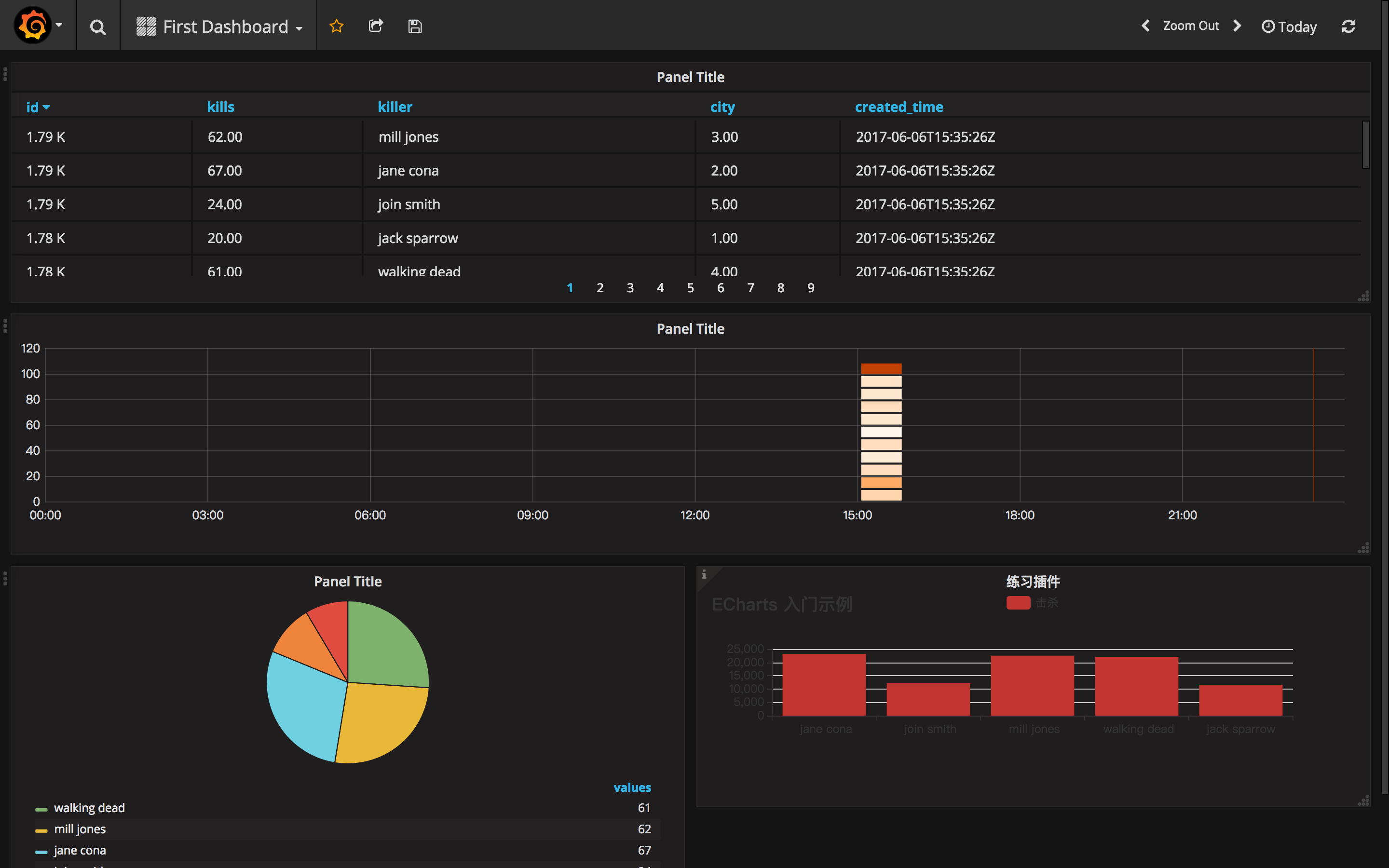Shift time range backward with left arrow
This screenshot has width=1389, height=868.
pyautogui.click(x=1145, y=26)
